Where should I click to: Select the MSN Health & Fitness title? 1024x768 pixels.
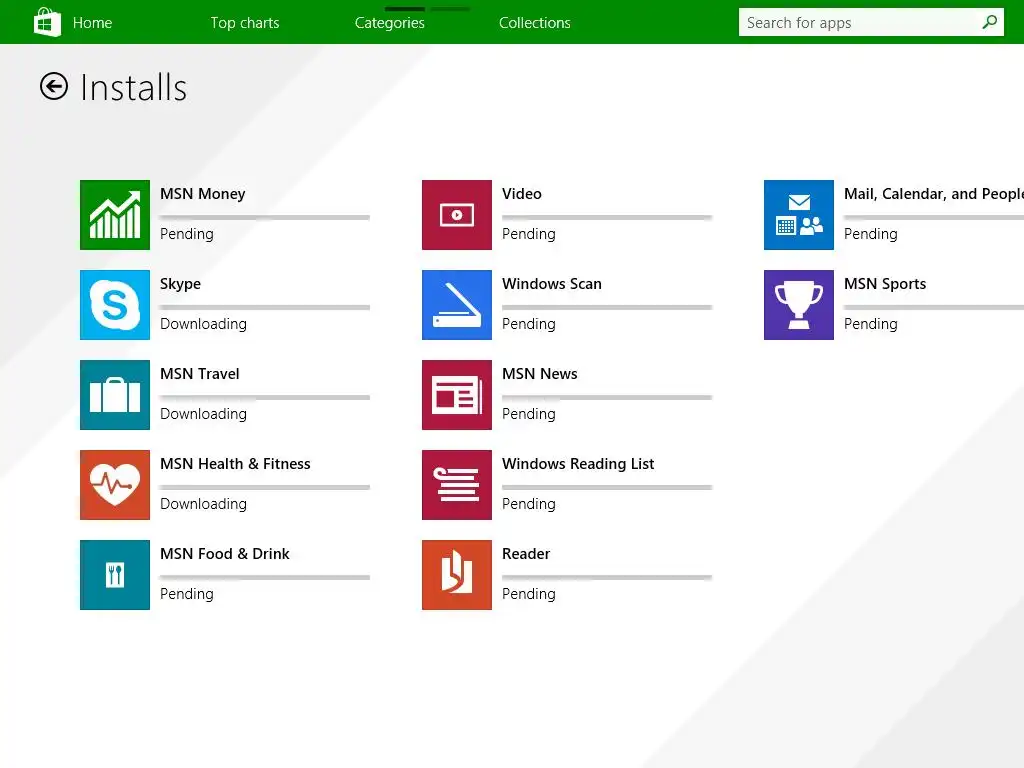[x=235, y=464]
